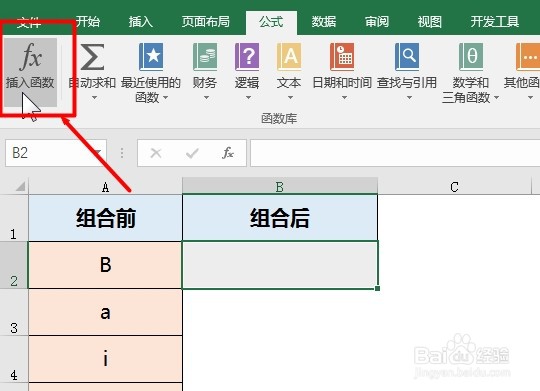Click the AutoSum (自动求和) sigma icon
Image resolution: width=540 pixels, height=391 pixels.
pos(92,56)
